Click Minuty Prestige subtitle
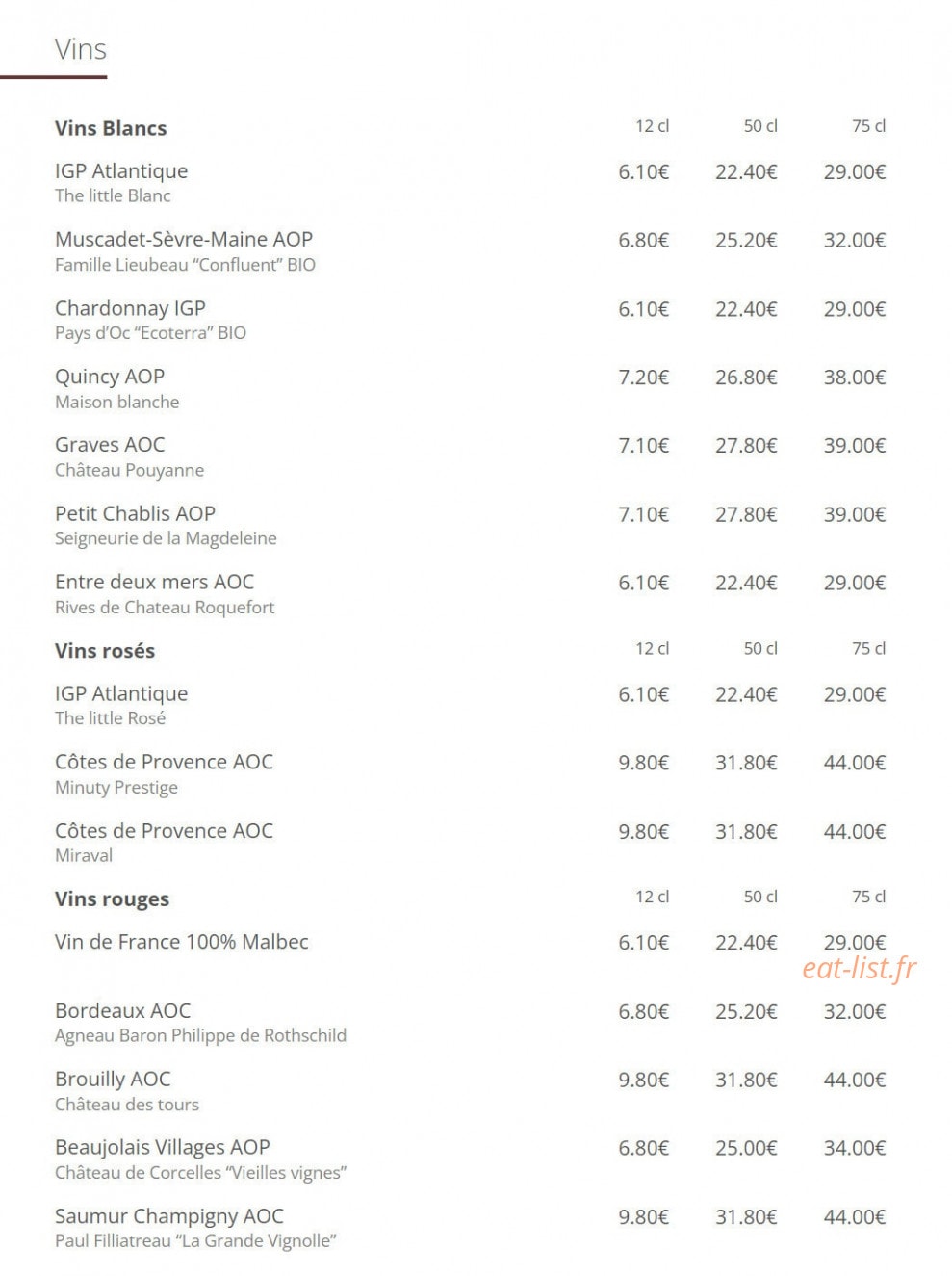The height and width of the screenshot is (1276, 952). click(x=116, y=788)
